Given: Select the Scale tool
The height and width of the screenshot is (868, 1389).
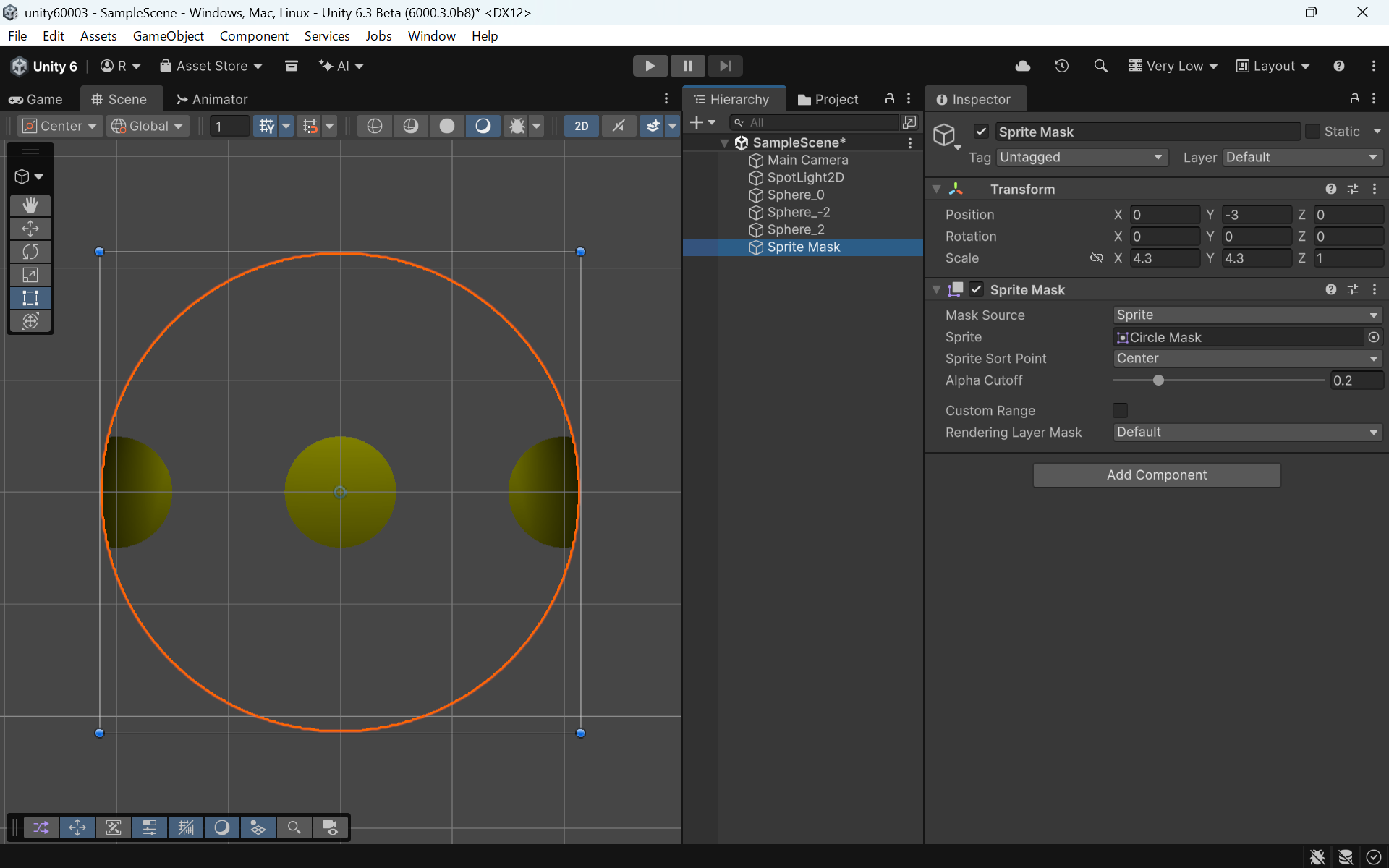Looking at the screenshot, I should click(30, 275).
